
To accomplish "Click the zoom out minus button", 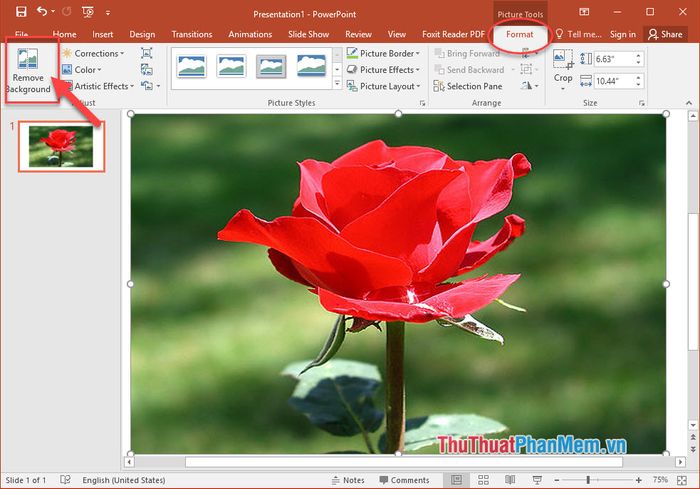I will point(557,480).
